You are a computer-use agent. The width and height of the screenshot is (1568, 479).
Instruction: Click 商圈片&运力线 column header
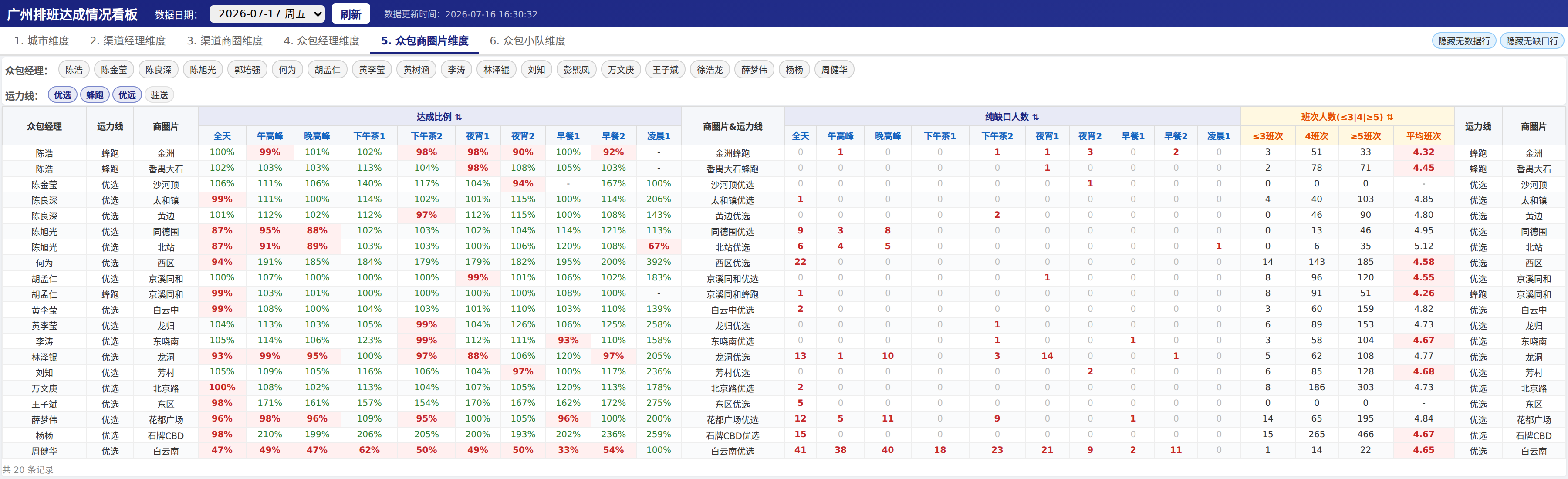733,127
